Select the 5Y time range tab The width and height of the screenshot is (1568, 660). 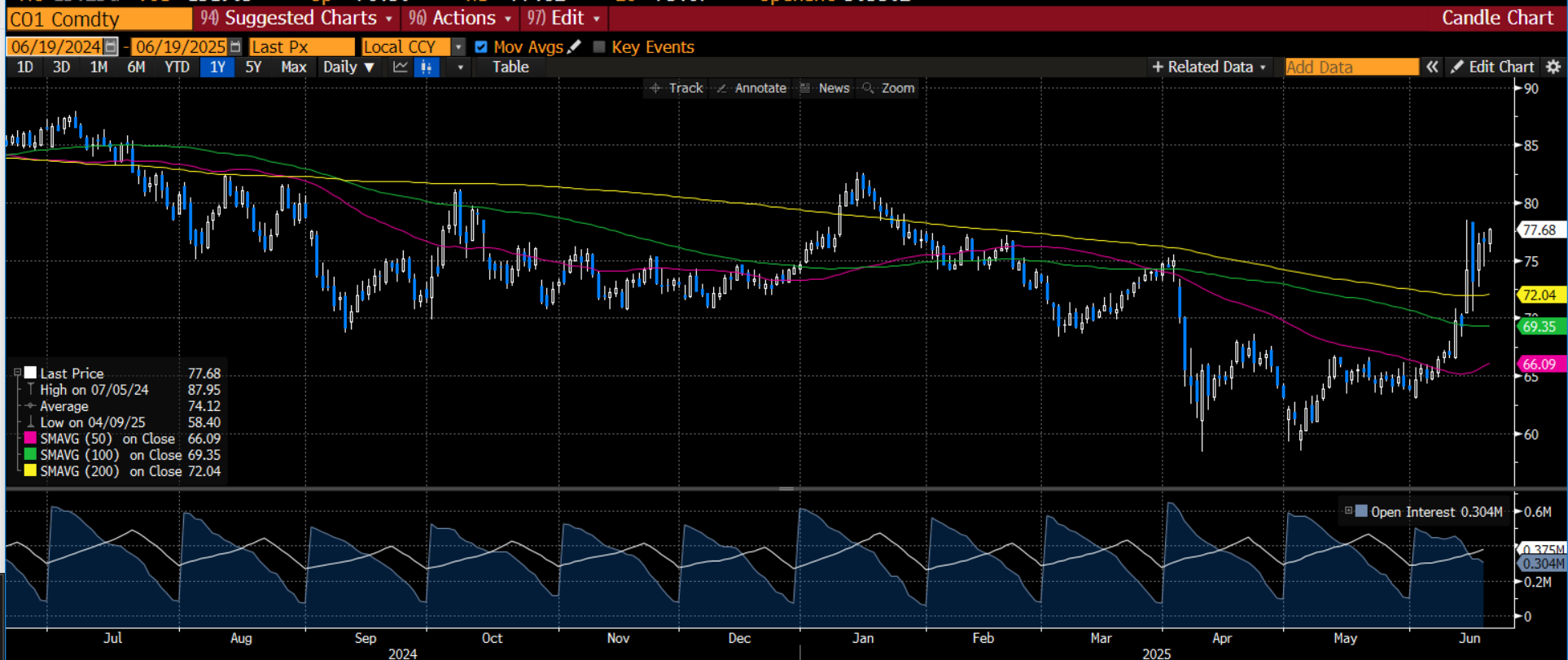point(253,67)
